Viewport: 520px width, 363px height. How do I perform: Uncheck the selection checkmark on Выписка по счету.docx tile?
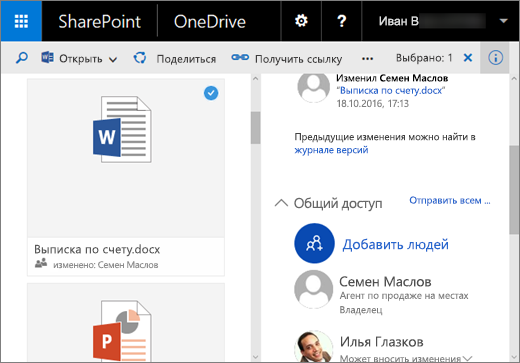211,93
